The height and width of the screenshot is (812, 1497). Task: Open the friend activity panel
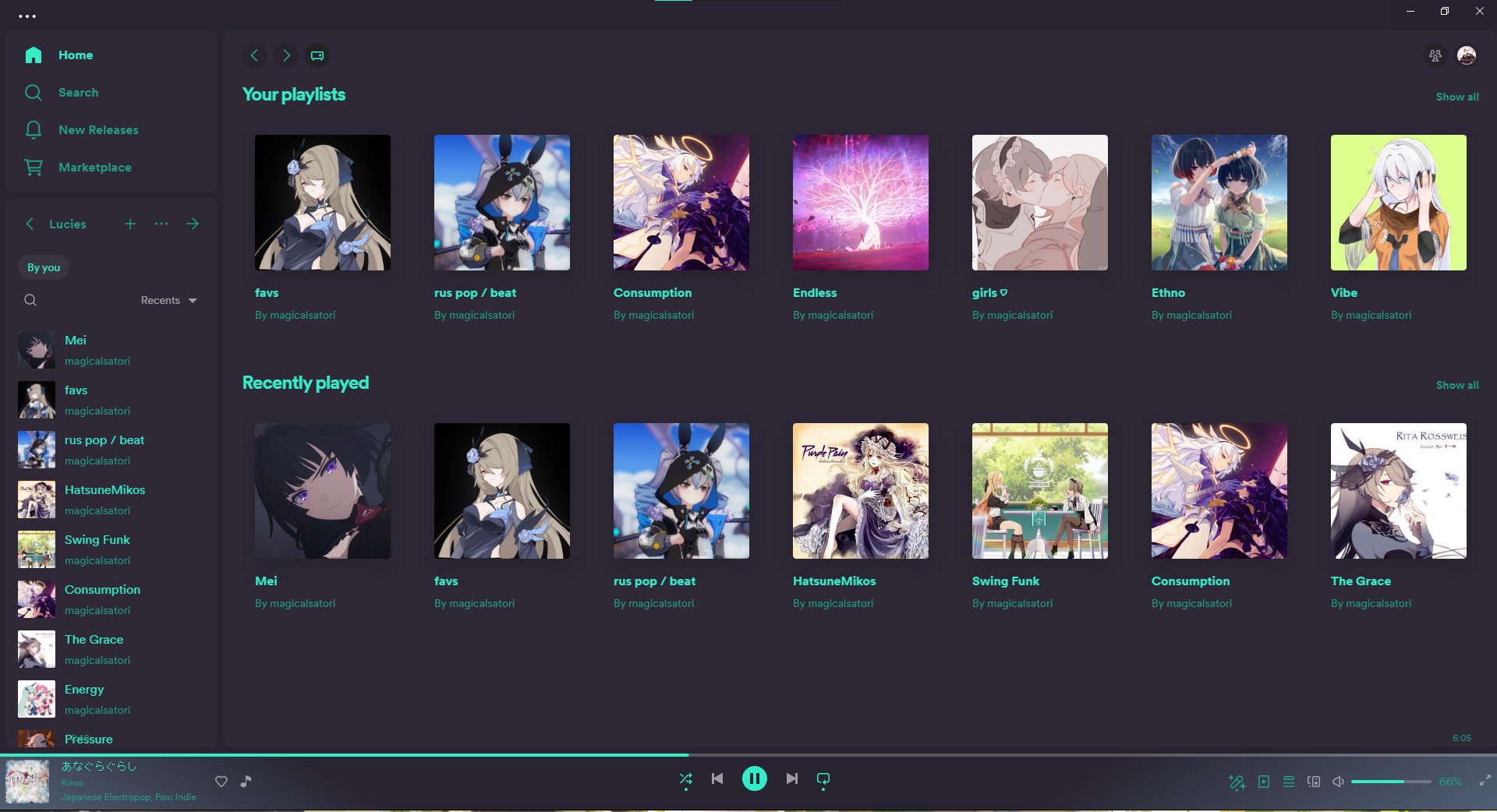tap(1435, 55)
